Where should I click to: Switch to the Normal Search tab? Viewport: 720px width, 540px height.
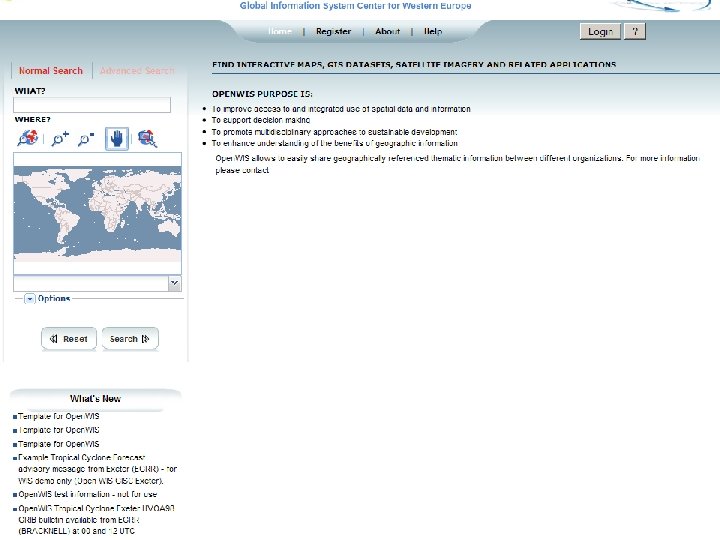point(51,71)
